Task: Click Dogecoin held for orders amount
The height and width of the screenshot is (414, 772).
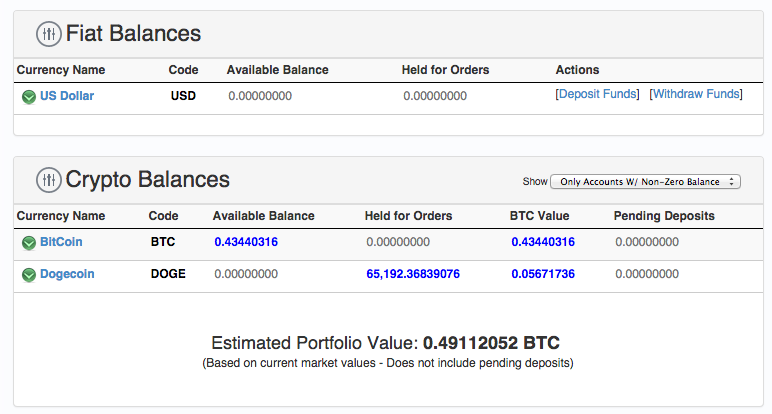Action: (x=413, y=274)
